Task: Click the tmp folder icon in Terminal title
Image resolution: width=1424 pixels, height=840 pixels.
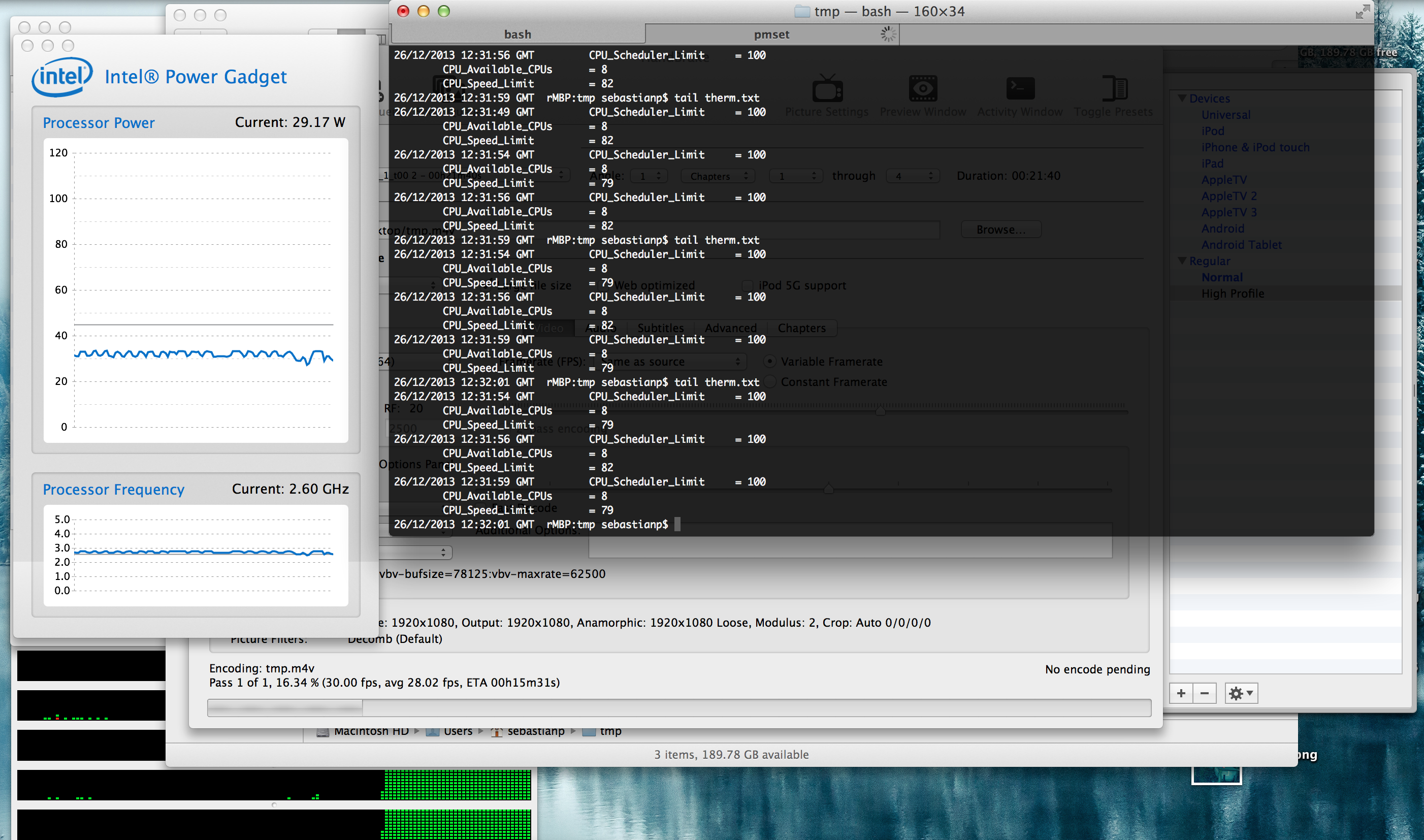Action: (802, 11)
